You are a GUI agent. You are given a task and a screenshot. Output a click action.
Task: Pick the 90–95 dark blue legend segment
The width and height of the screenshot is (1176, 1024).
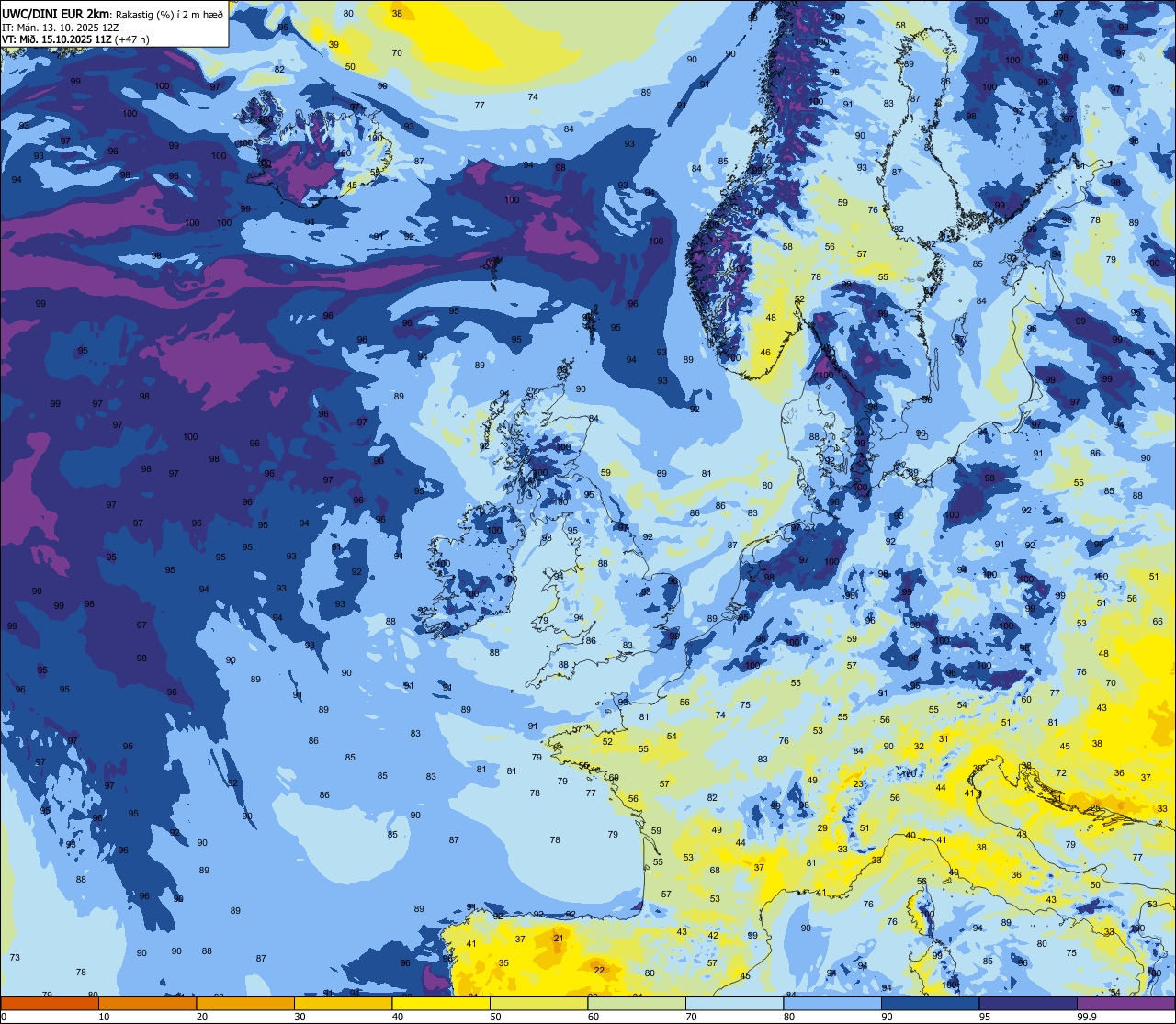pyautogui.click(x=931, y=1003)
